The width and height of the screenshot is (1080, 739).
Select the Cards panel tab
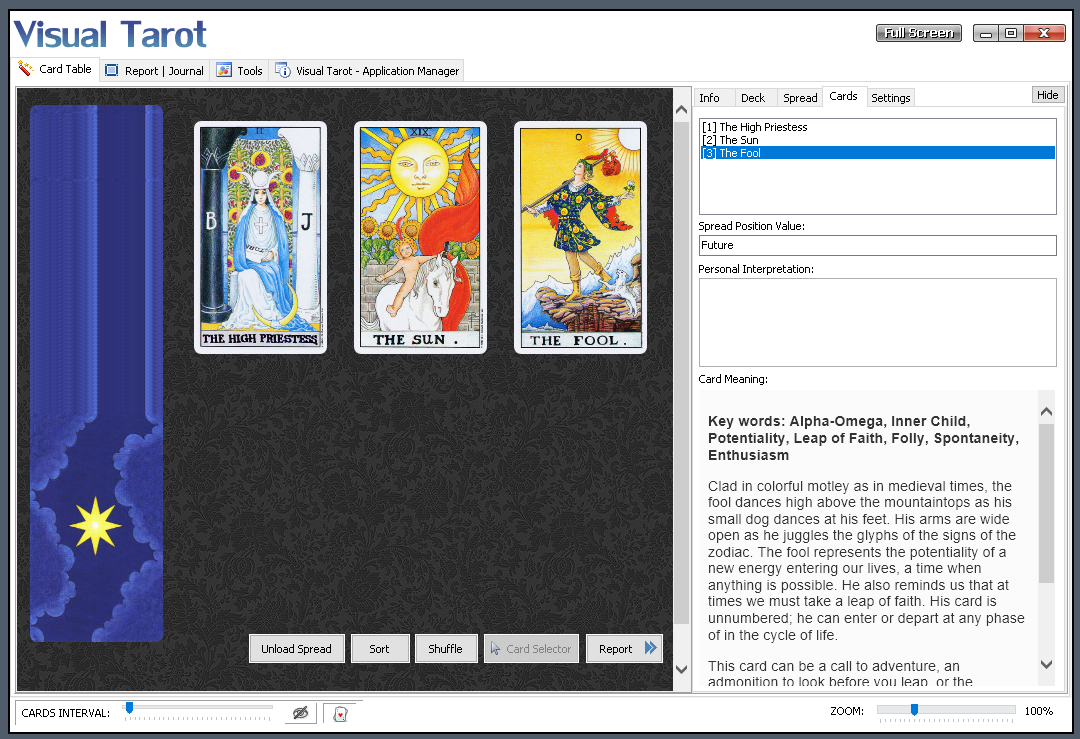click(843, 96)
